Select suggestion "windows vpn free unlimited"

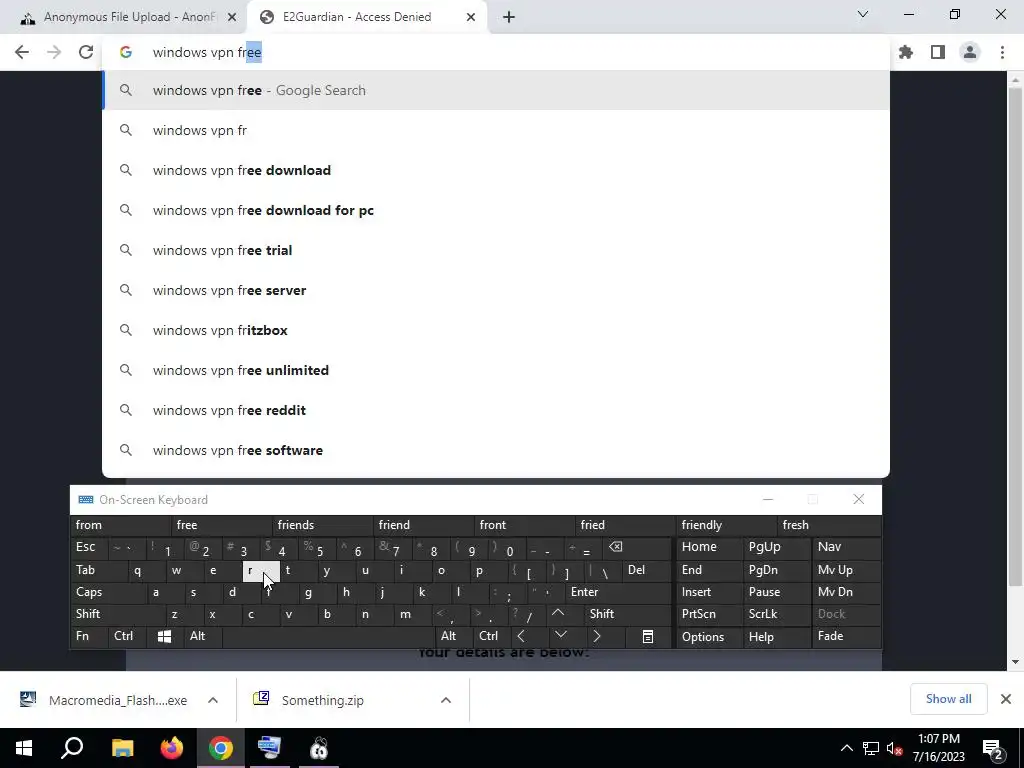click(x=496, y=370)
